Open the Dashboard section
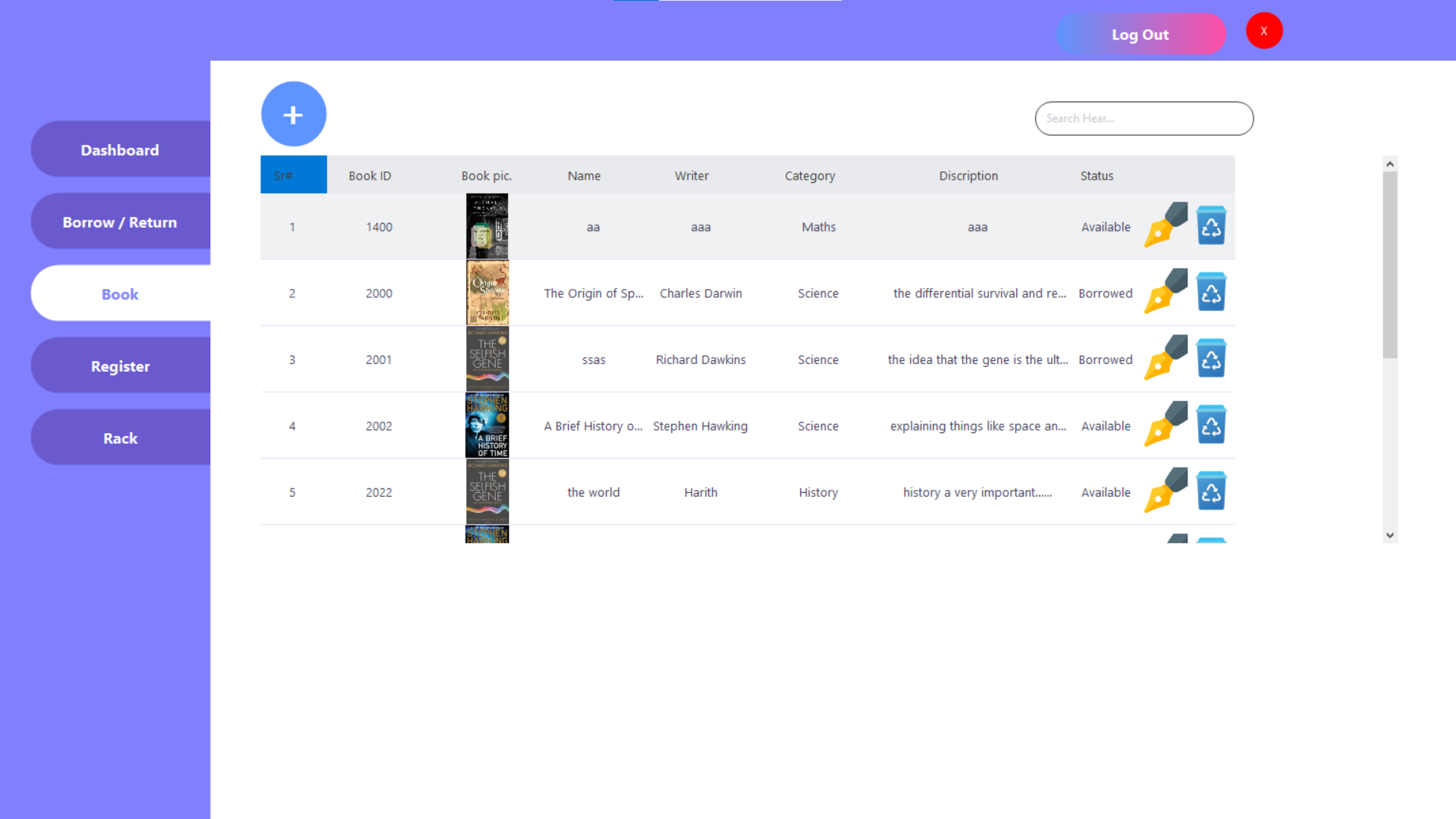Screen dimensions: 1456x819 click(120, 150)
